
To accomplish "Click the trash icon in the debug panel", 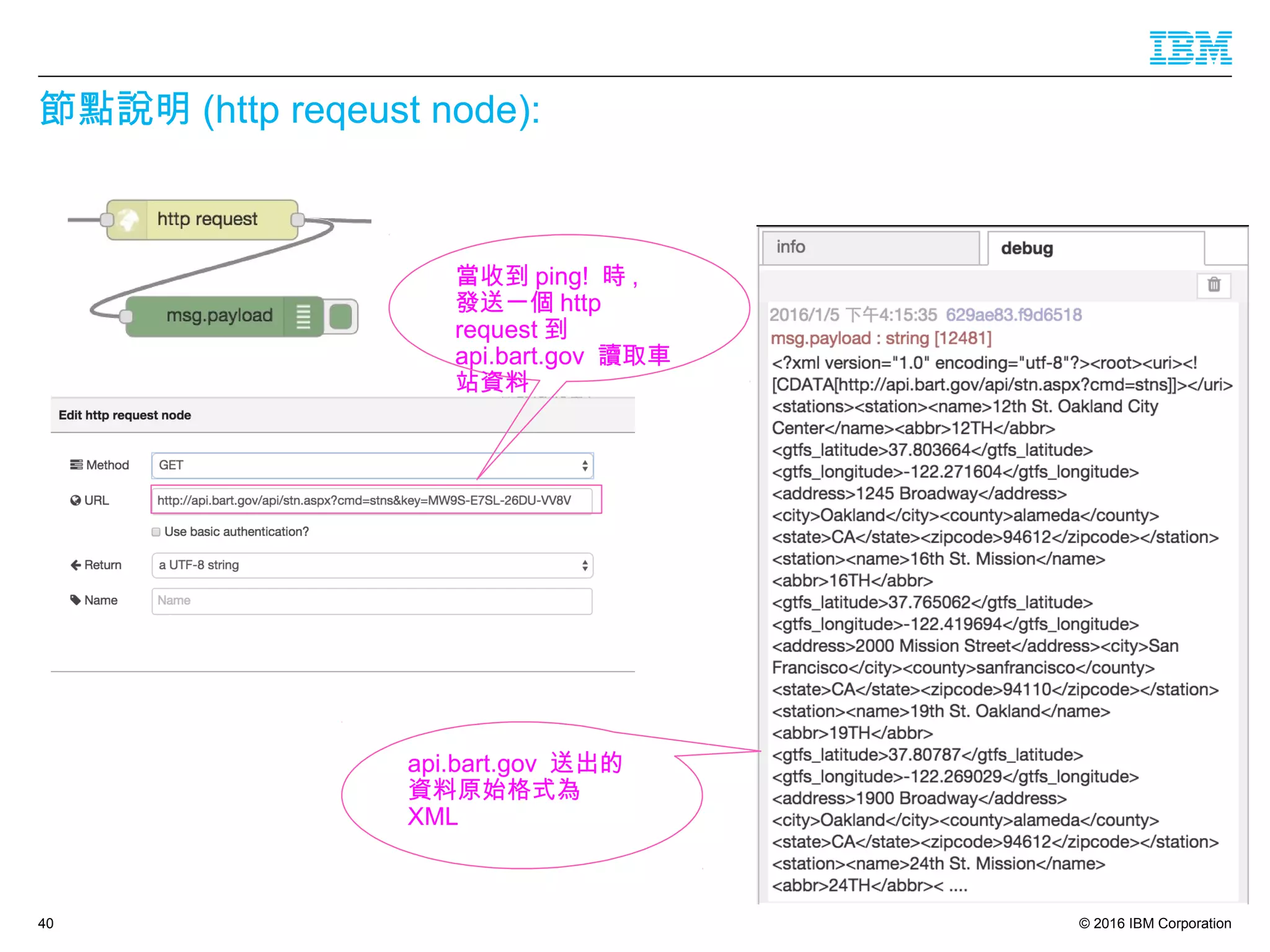I will tap(1214, 285).
